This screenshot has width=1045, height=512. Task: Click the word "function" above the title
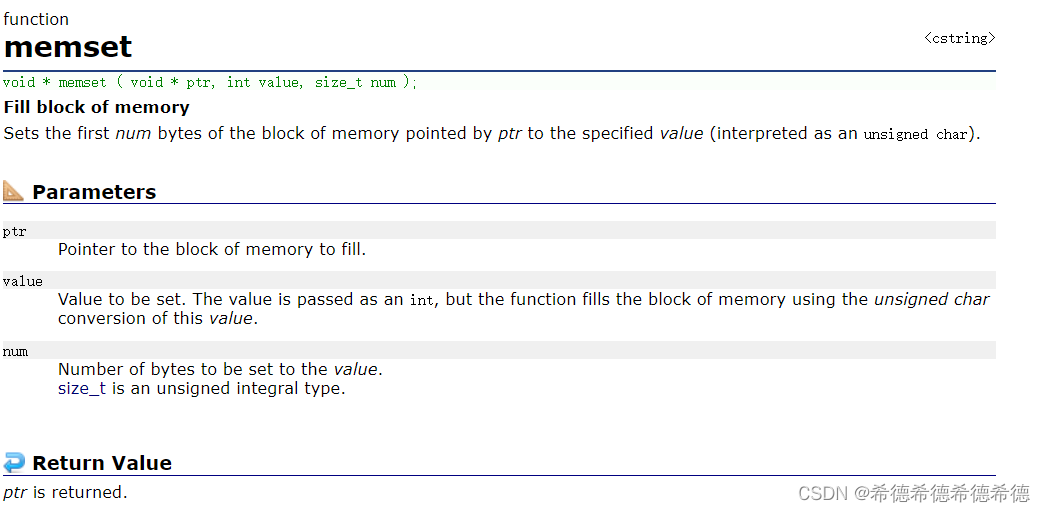tap(36, 19)
